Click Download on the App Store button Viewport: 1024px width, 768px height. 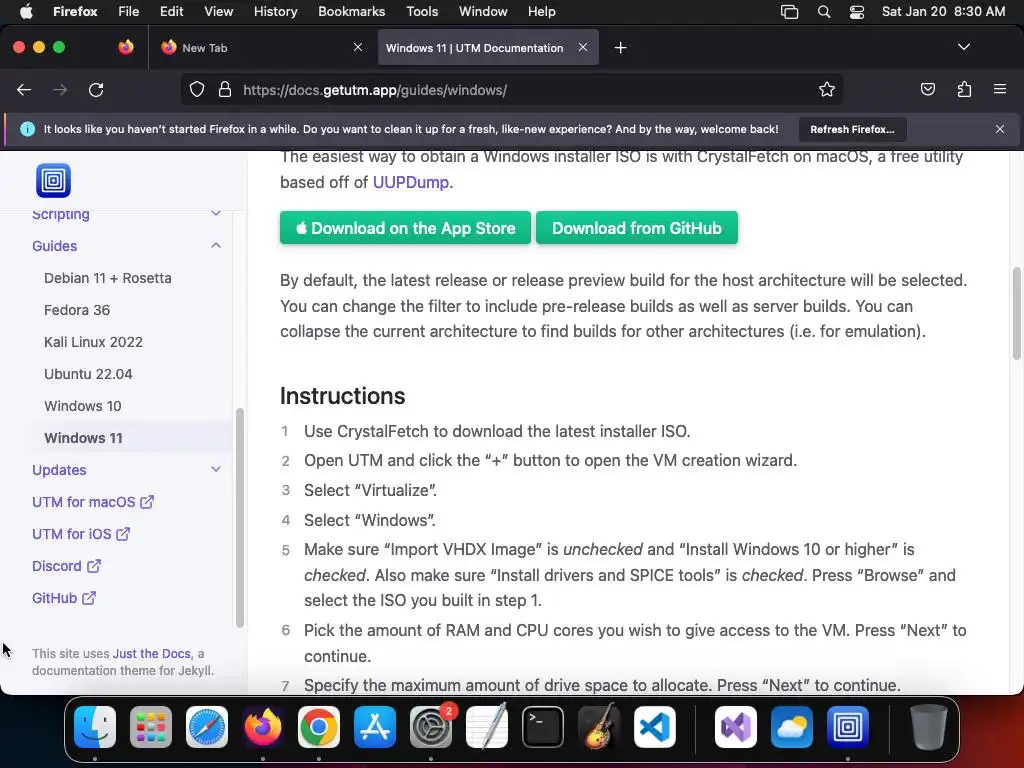click(x=406, y=228)
